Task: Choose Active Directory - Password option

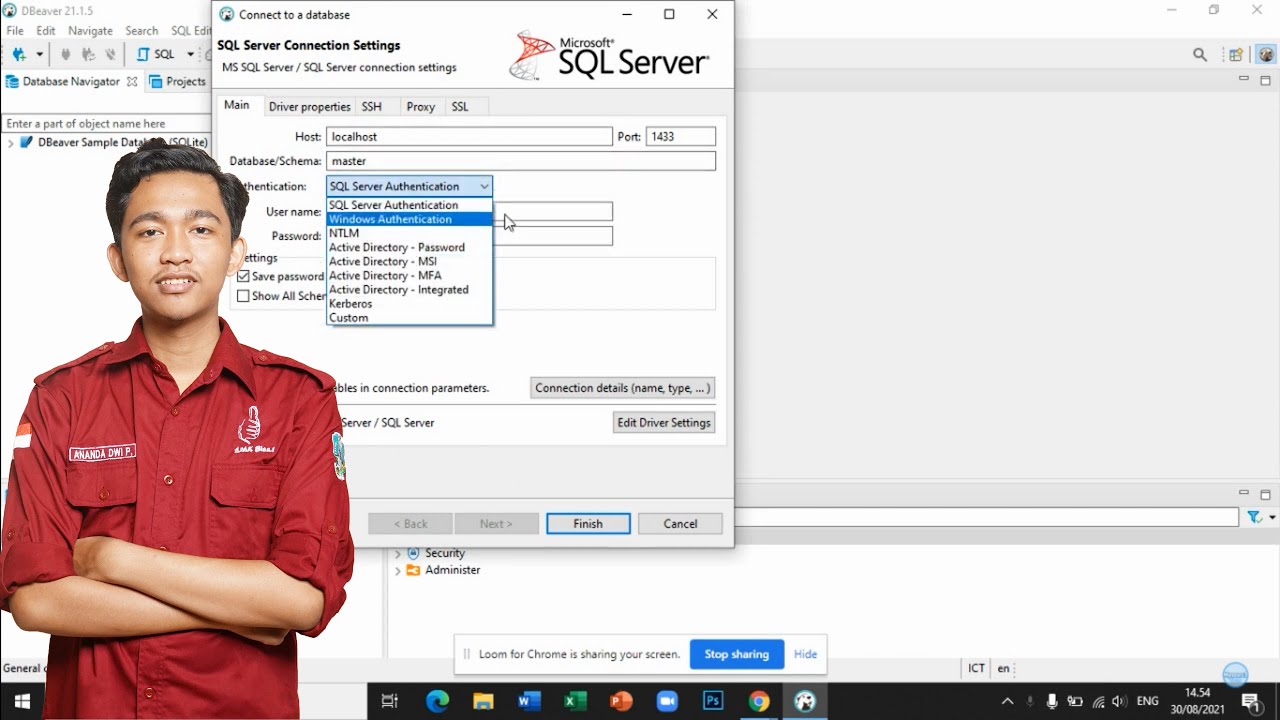Action: pyautogui.click(x=410, y=247)
